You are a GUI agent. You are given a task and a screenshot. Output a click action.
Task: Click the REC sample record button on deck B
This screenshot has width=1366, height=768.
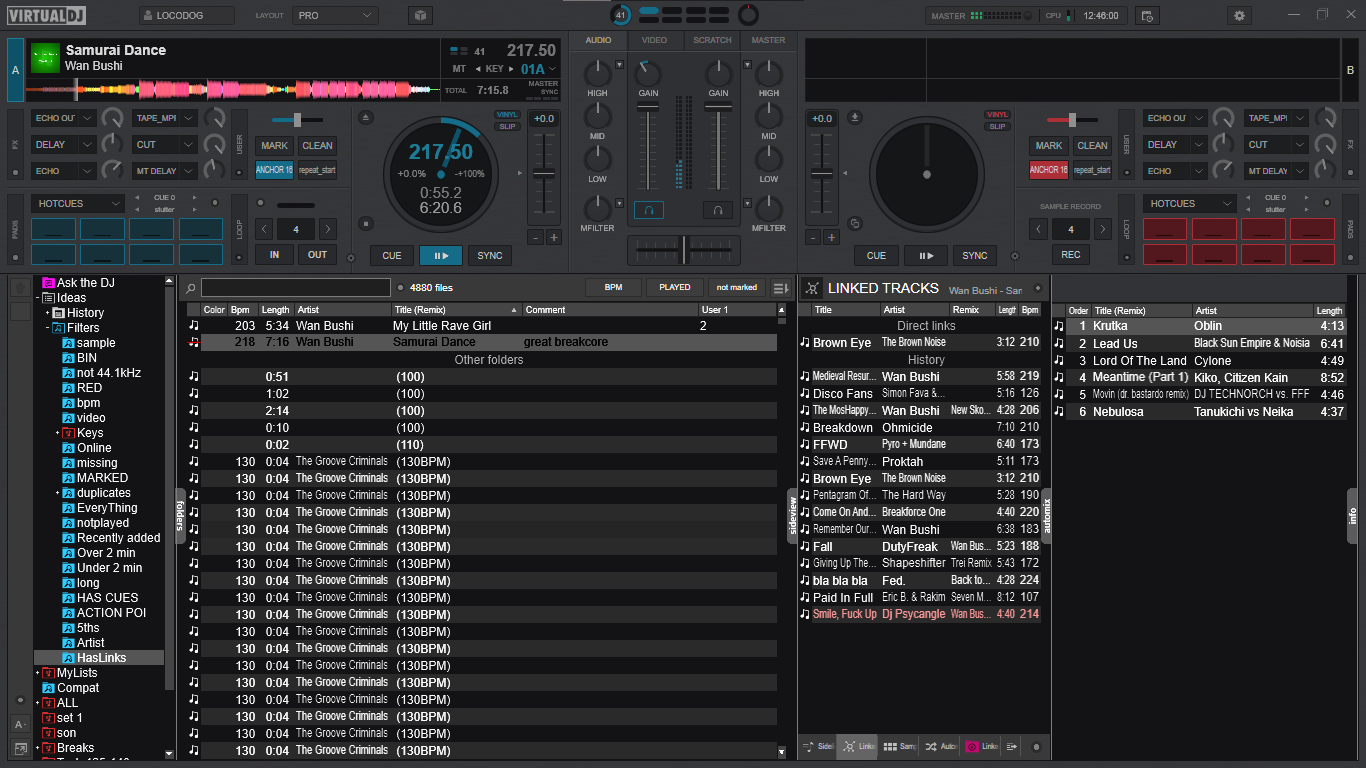pos(1070,254)
